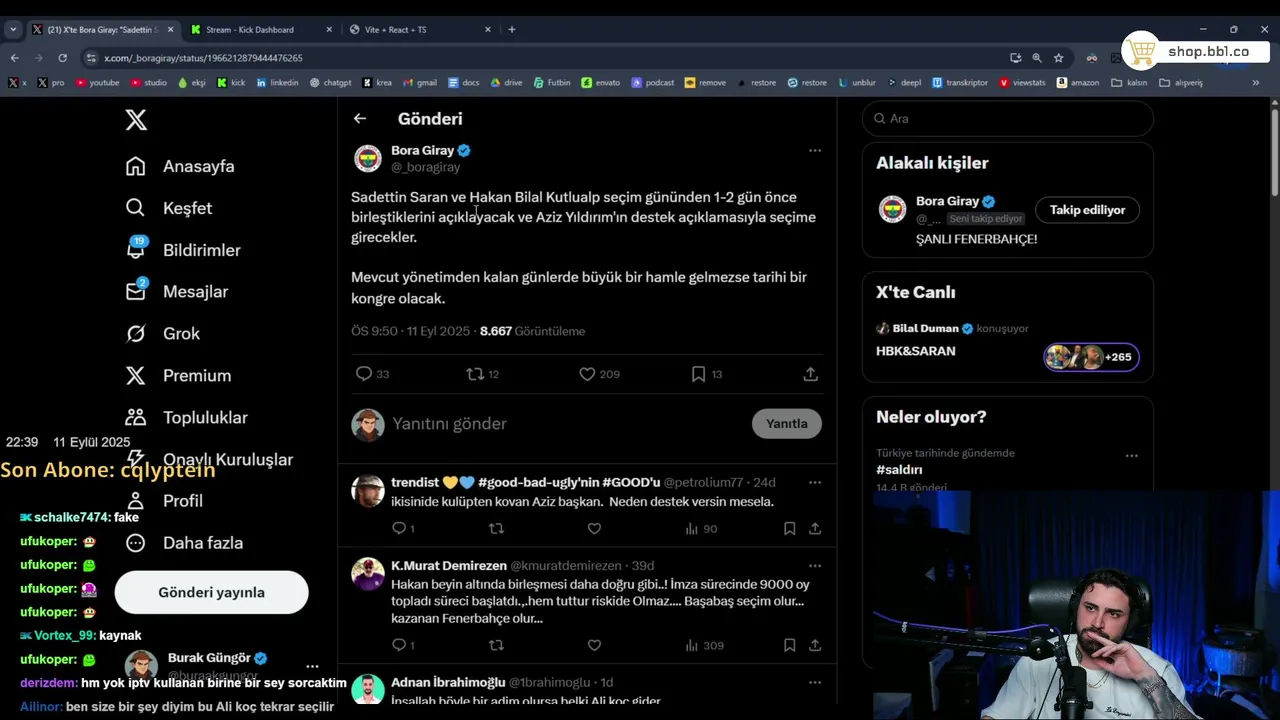Bookmark trendist's reply
Viewport: 1280px width, 720px height.
tap(790, 528)
